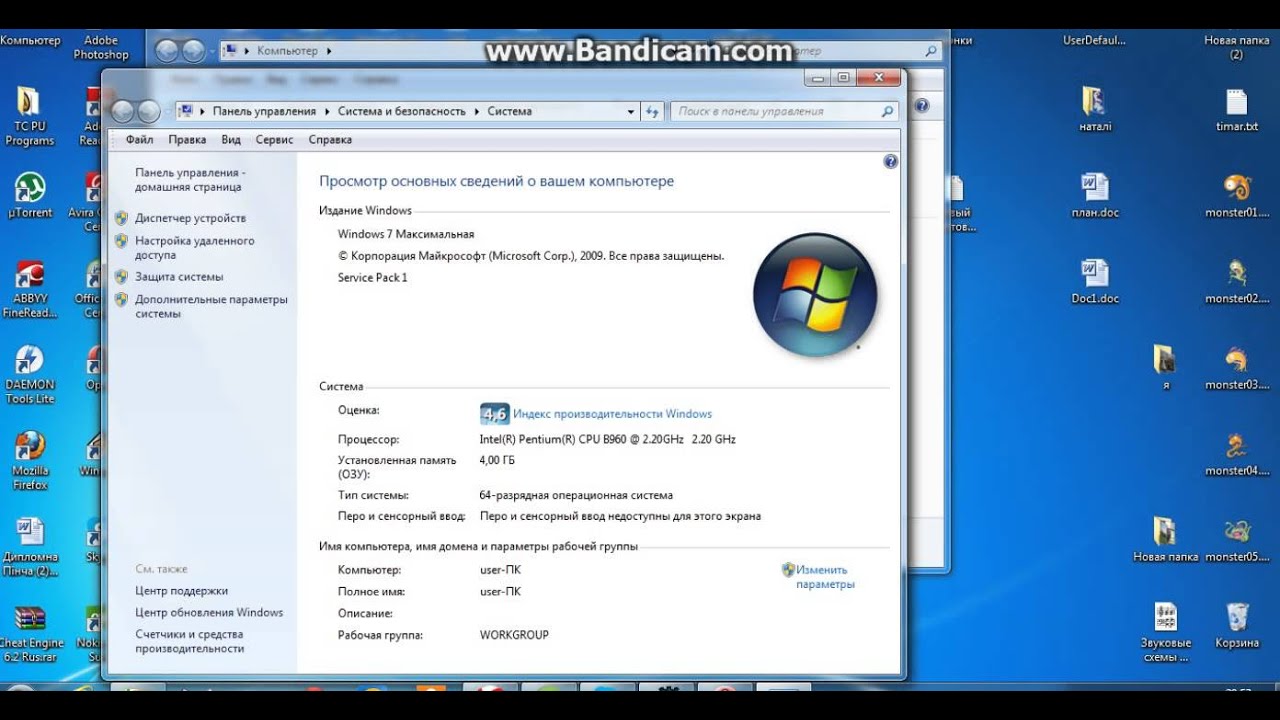Open Центр поддержки link
The height and width of the screenshot is (720, 1280).
pos(181,591)
